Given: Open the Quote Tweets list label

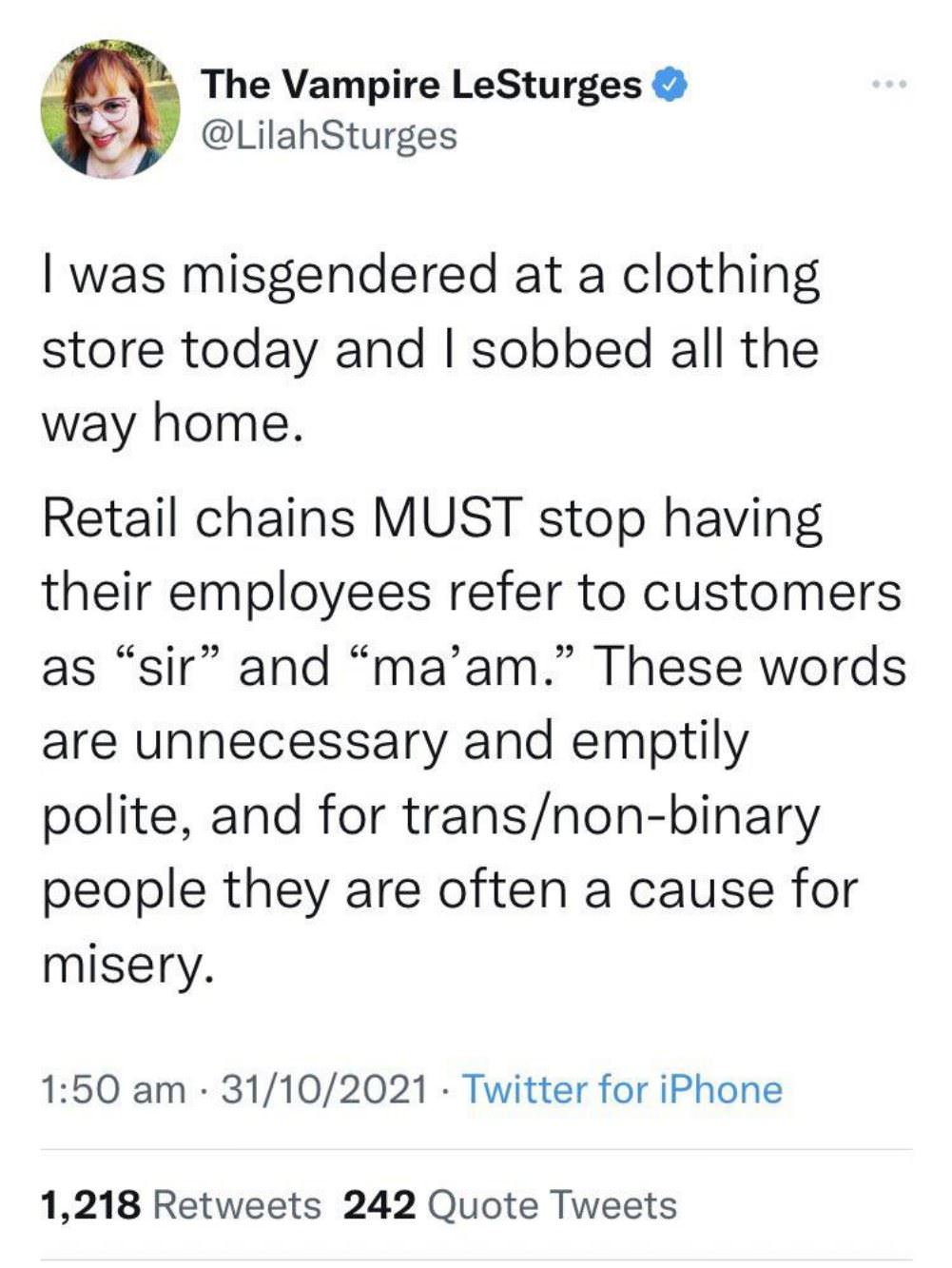Looking at the screenshot, I should click(x=553, y=1205).
